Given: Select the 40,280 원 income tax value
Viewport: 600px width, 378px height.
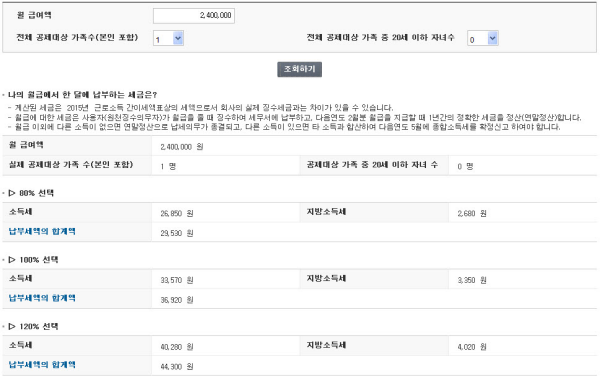Looking at the screenshot, I should click(177, 347).
